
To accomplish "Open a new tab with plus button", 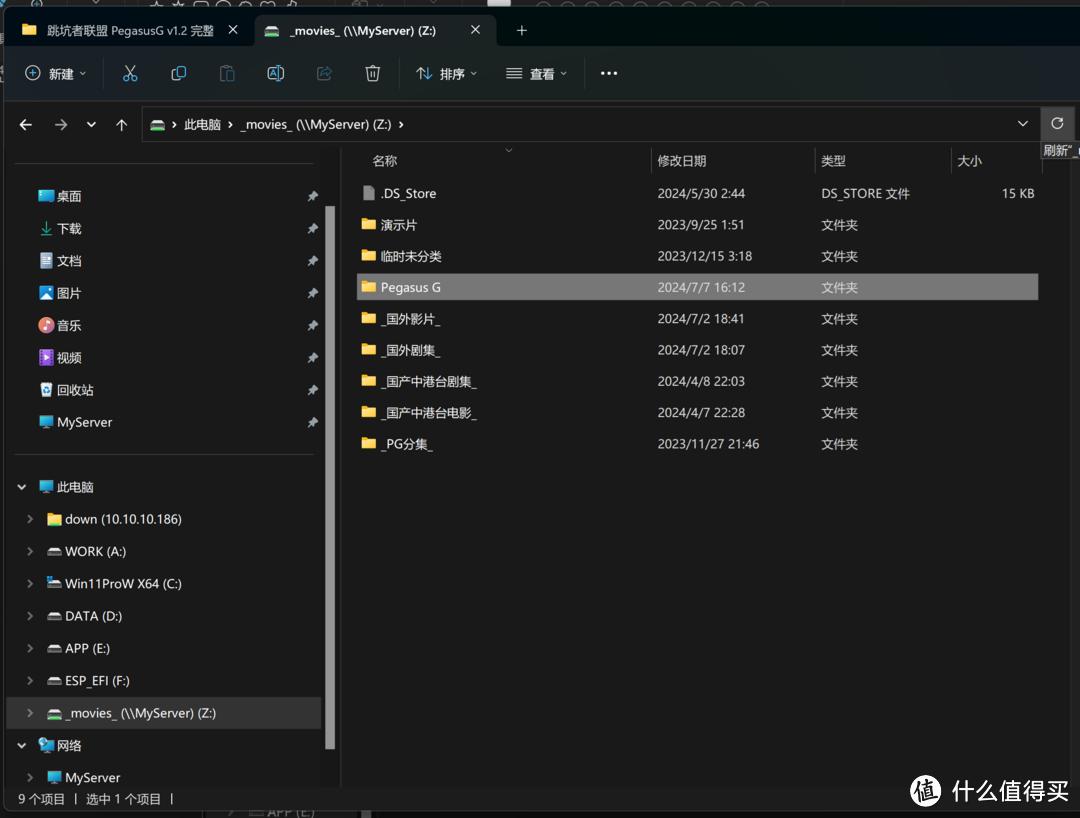I will [x=521, y=30].
